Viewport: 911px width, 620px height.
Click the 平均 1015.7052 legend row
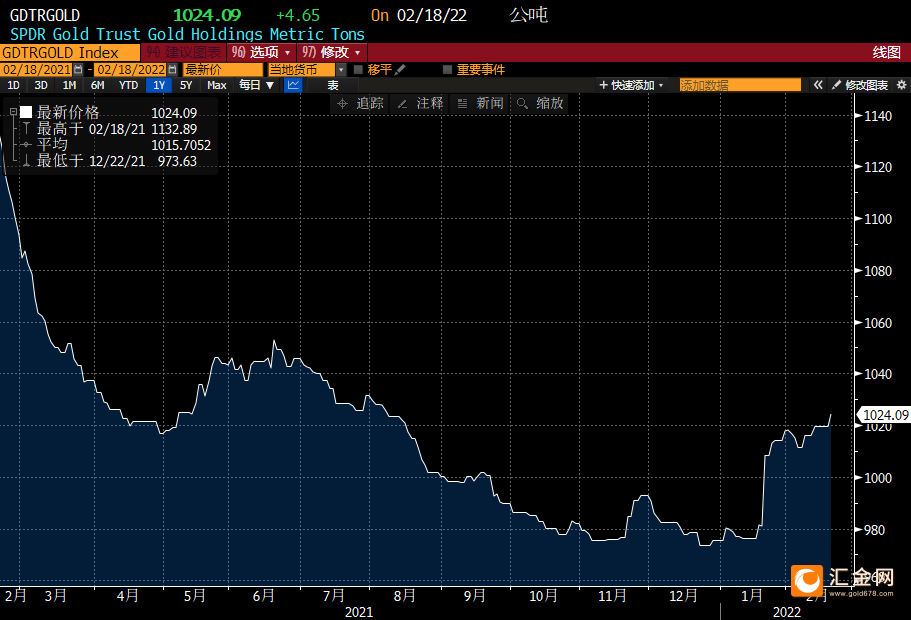pos(116,145)
